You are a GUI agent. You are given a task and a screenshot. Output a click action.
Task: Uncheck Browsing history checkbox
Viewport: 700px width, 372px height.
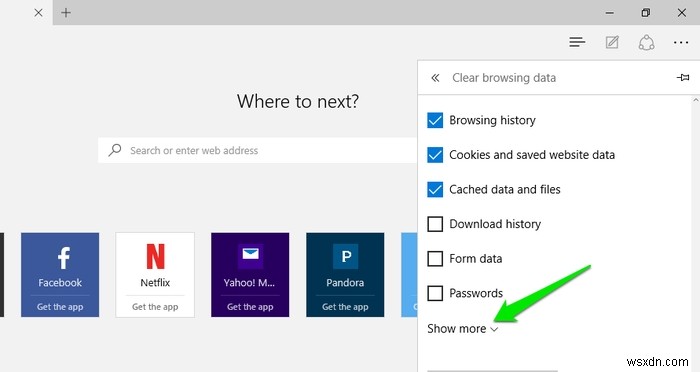(x=435, y=120)
